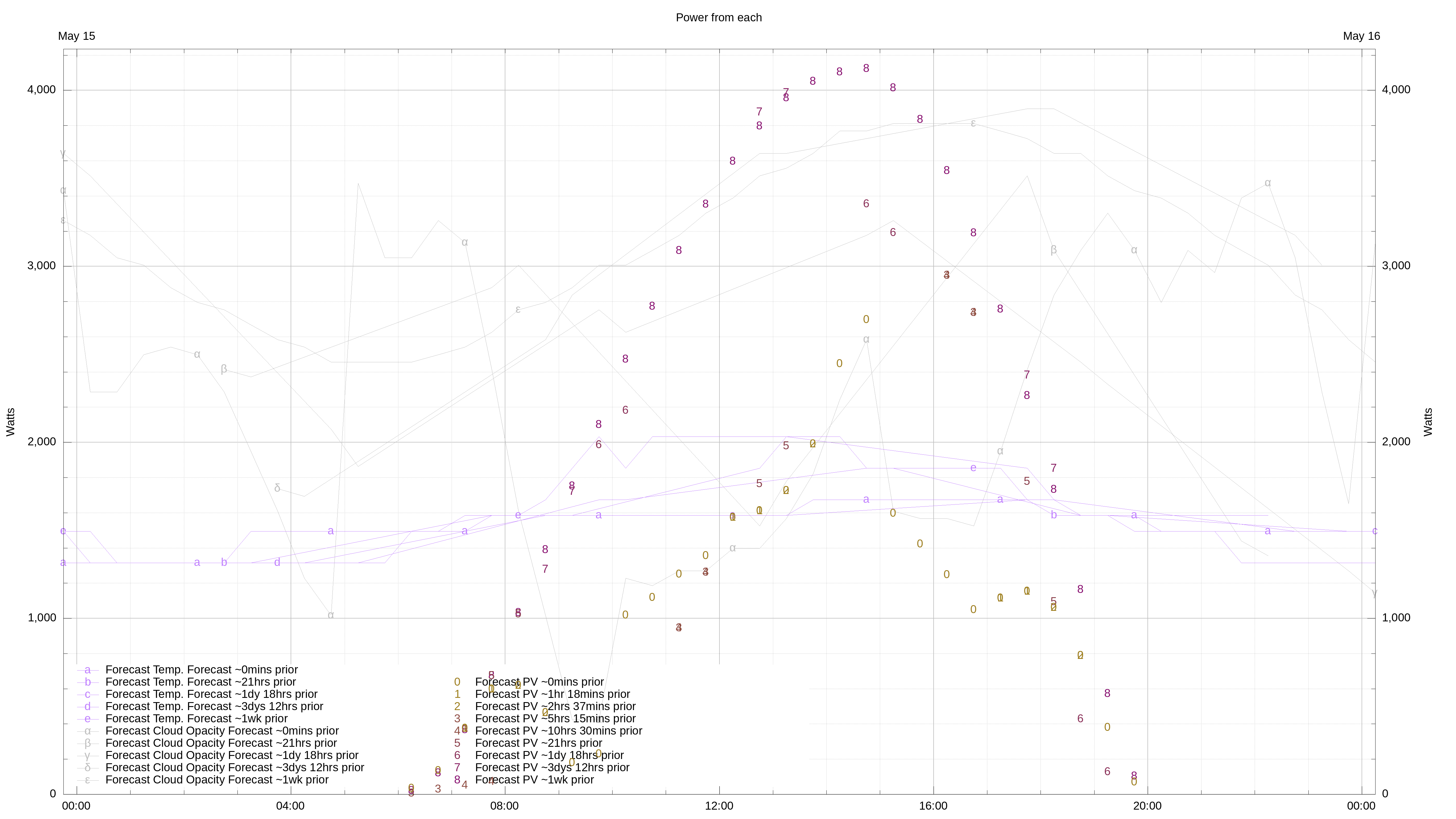
Task: Select legend text 'Forecast Cloud Opacity Forecast ~3dys 12hrs prior'
Action: (235, 768)
